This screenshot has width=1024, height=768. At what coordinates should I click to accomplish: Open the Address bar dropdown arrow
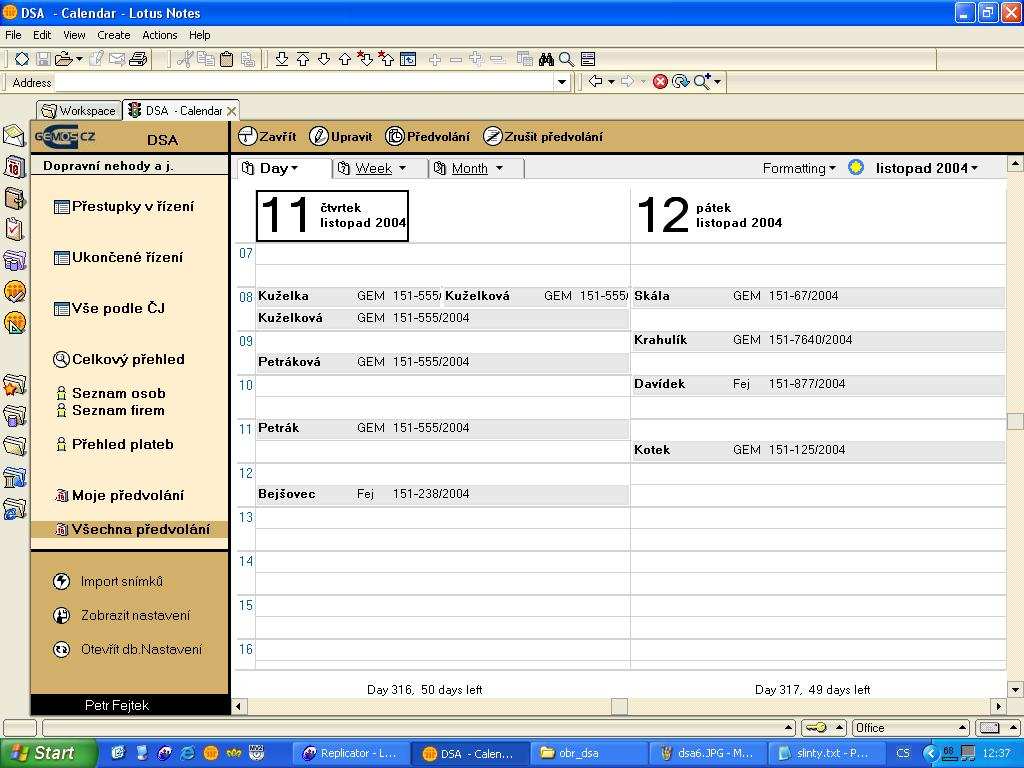562,82
